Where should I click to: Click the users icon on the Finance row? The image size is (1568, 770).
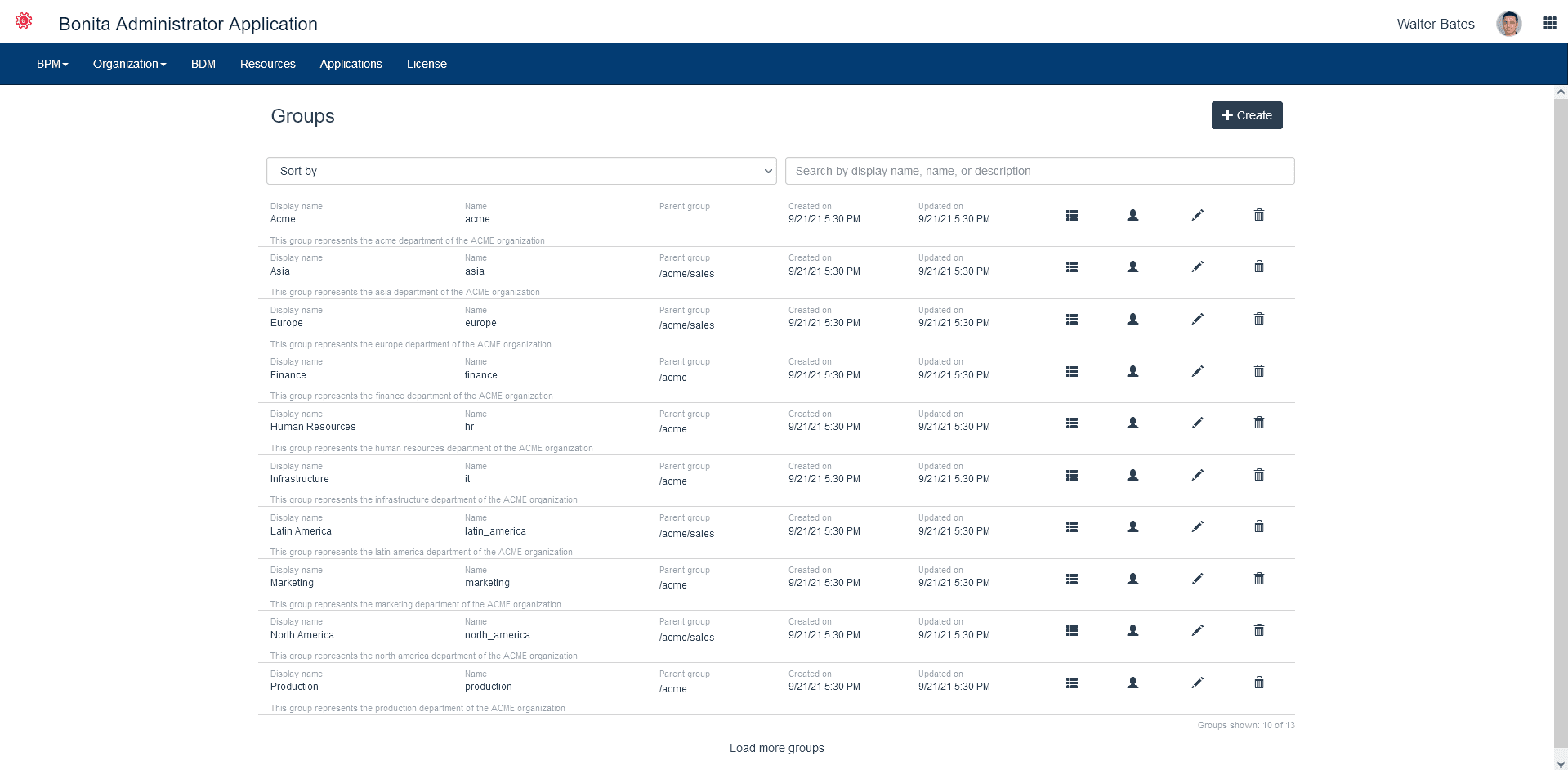(1132, 371)
